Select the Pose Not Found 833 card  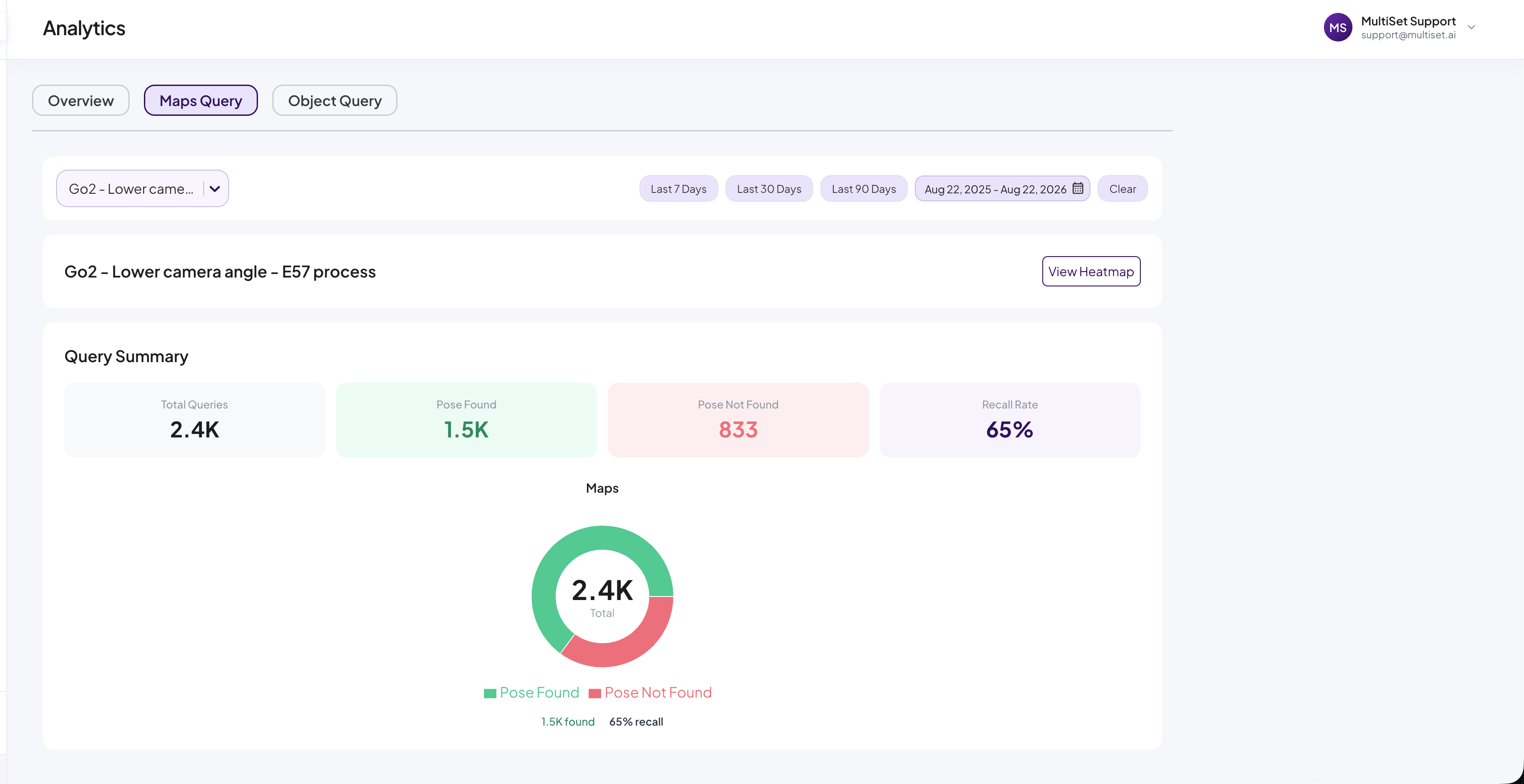click(738, 420)
